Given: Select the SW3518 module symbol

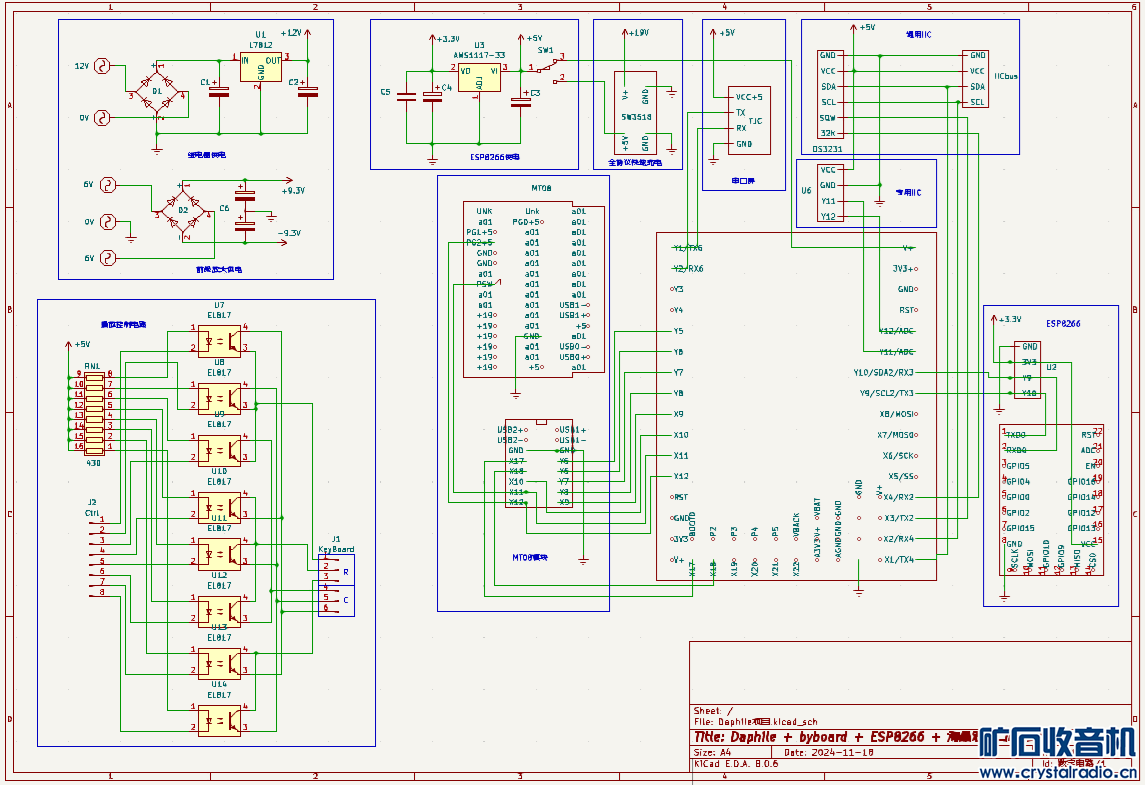Looking at the screenshot, I should tap(635, 112).
